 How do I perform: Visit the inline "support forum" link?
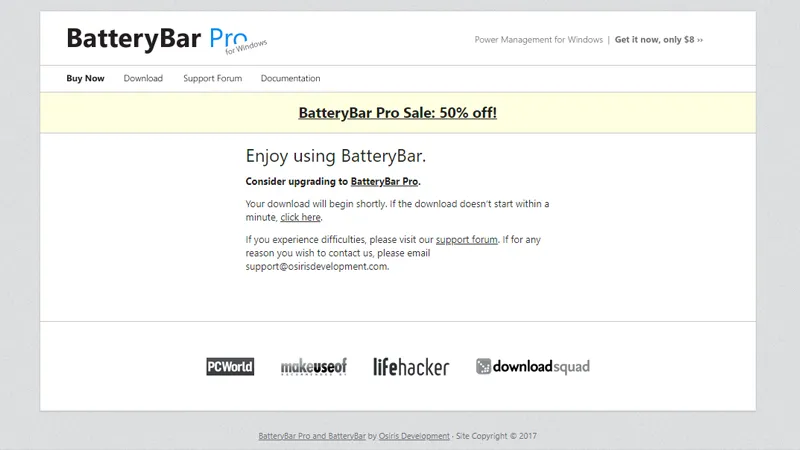(466, 240)
